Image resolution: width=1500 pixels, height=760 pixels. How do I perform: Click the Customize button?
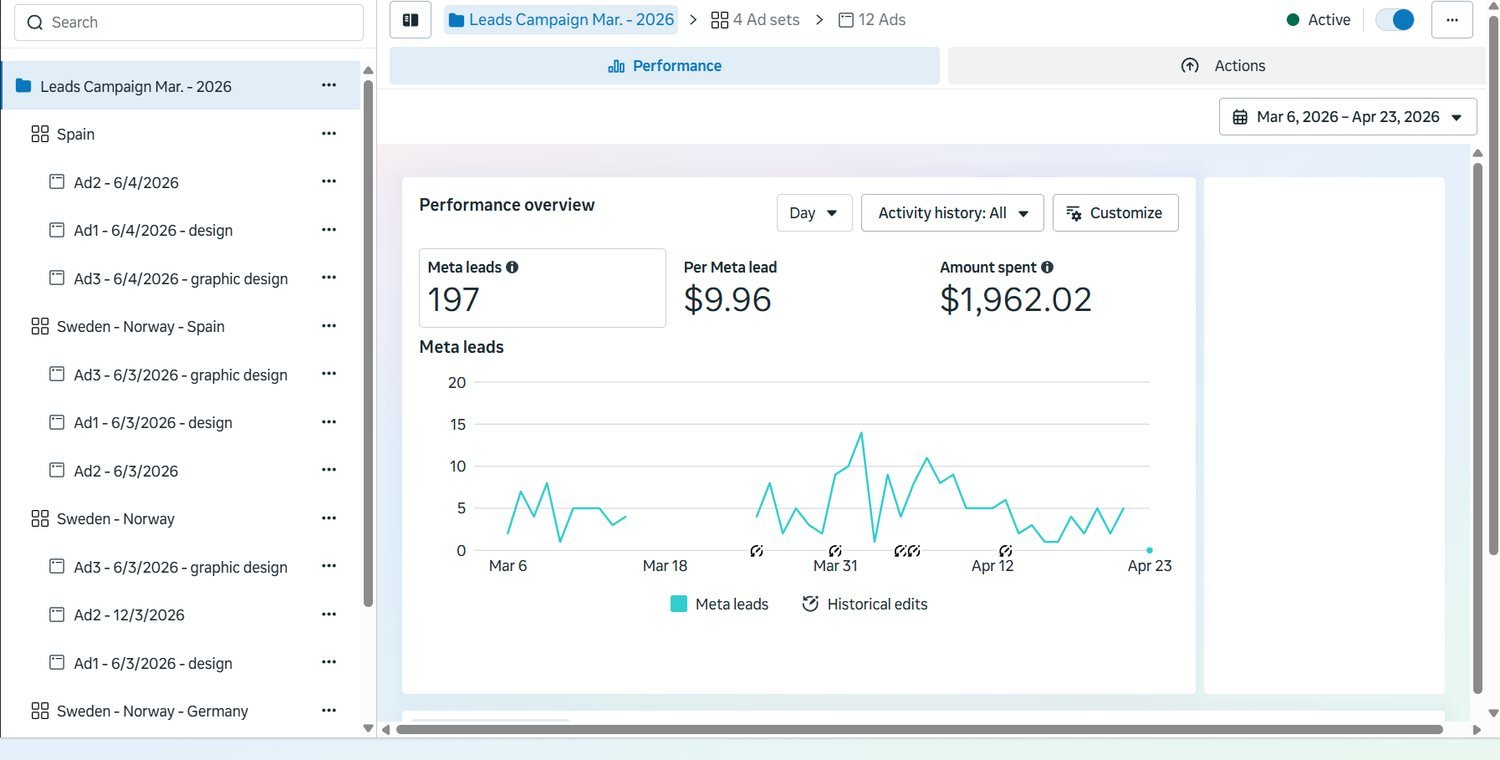(1115, 213)
